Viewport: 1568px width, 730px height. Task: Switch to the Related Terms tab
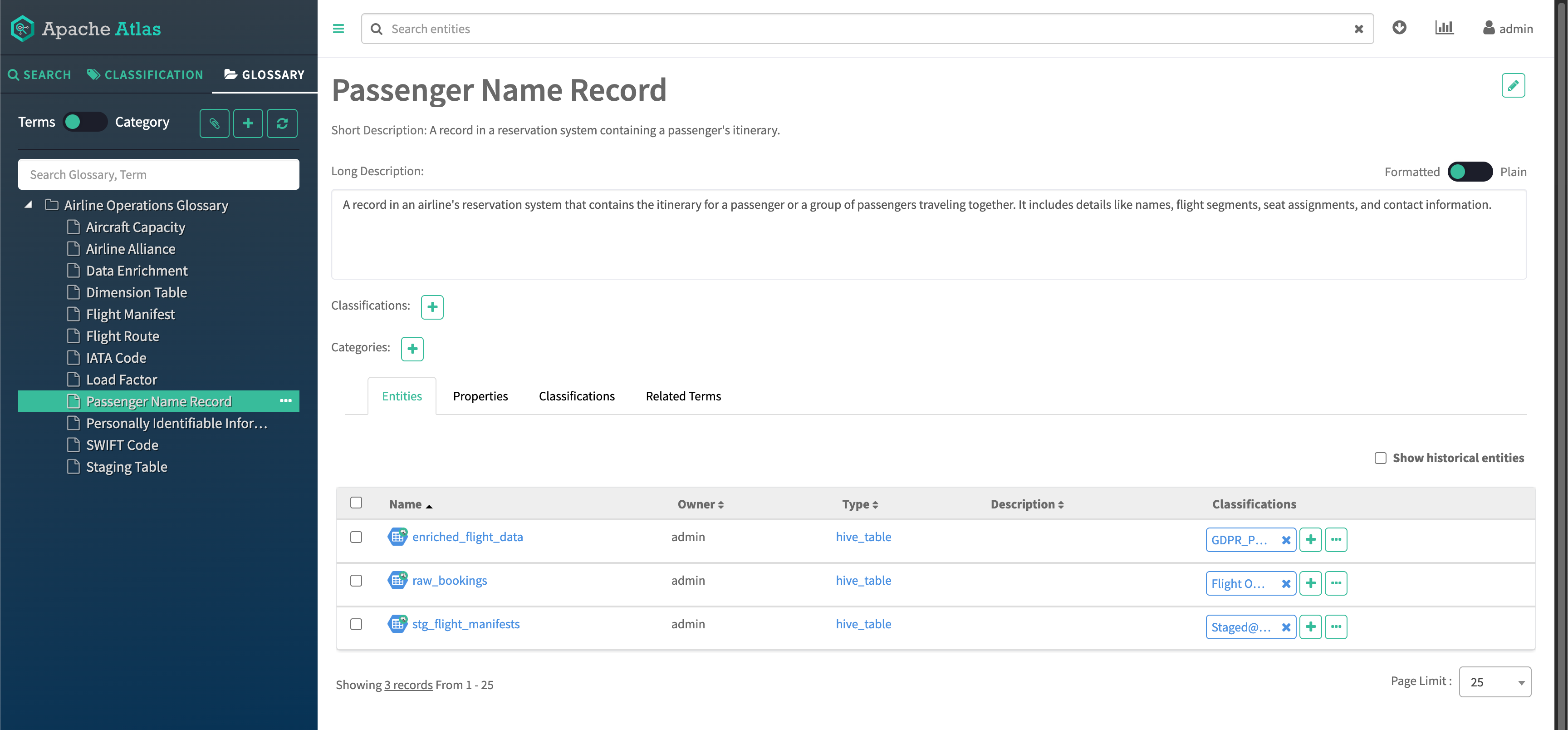pos(683,396)
